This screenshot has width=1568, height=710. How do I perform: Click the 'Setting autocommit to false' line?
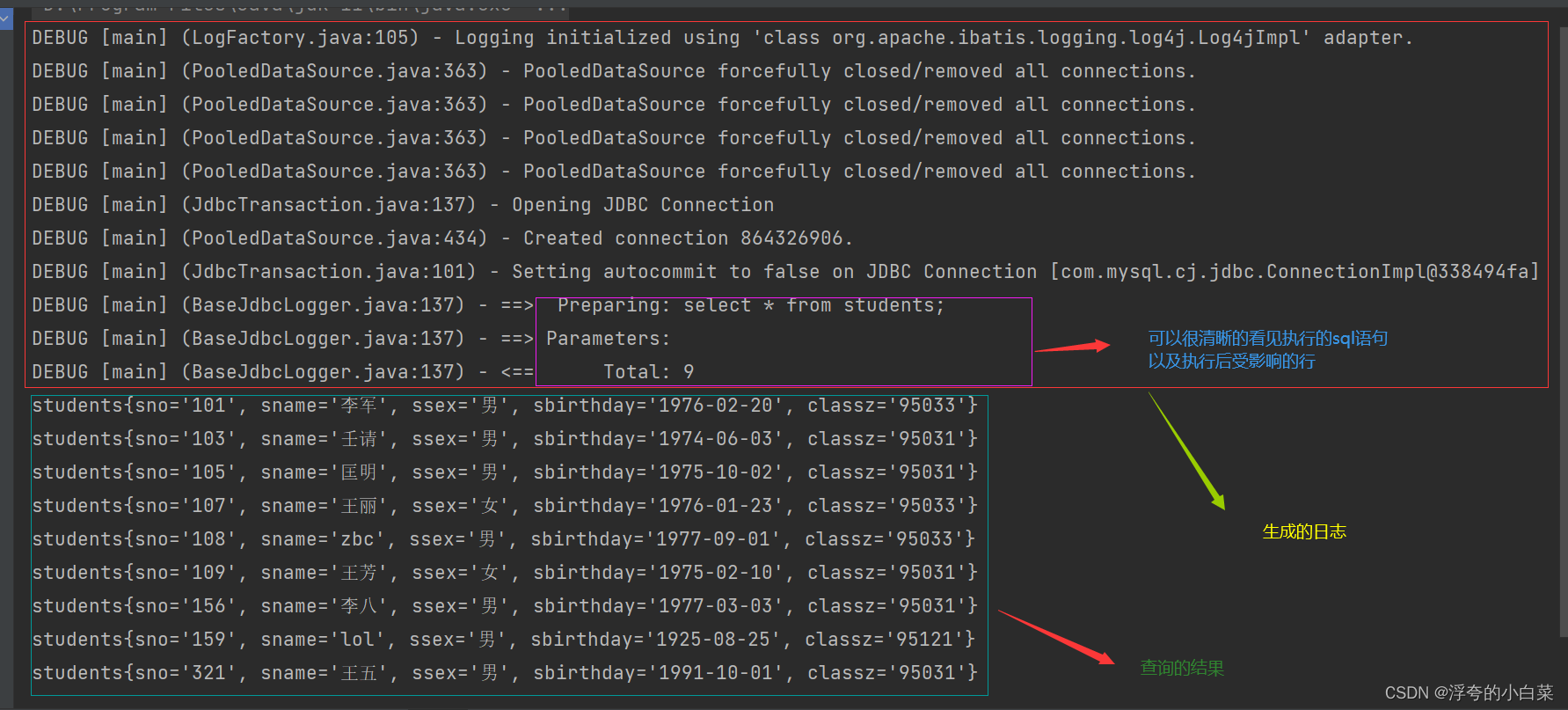785,272
